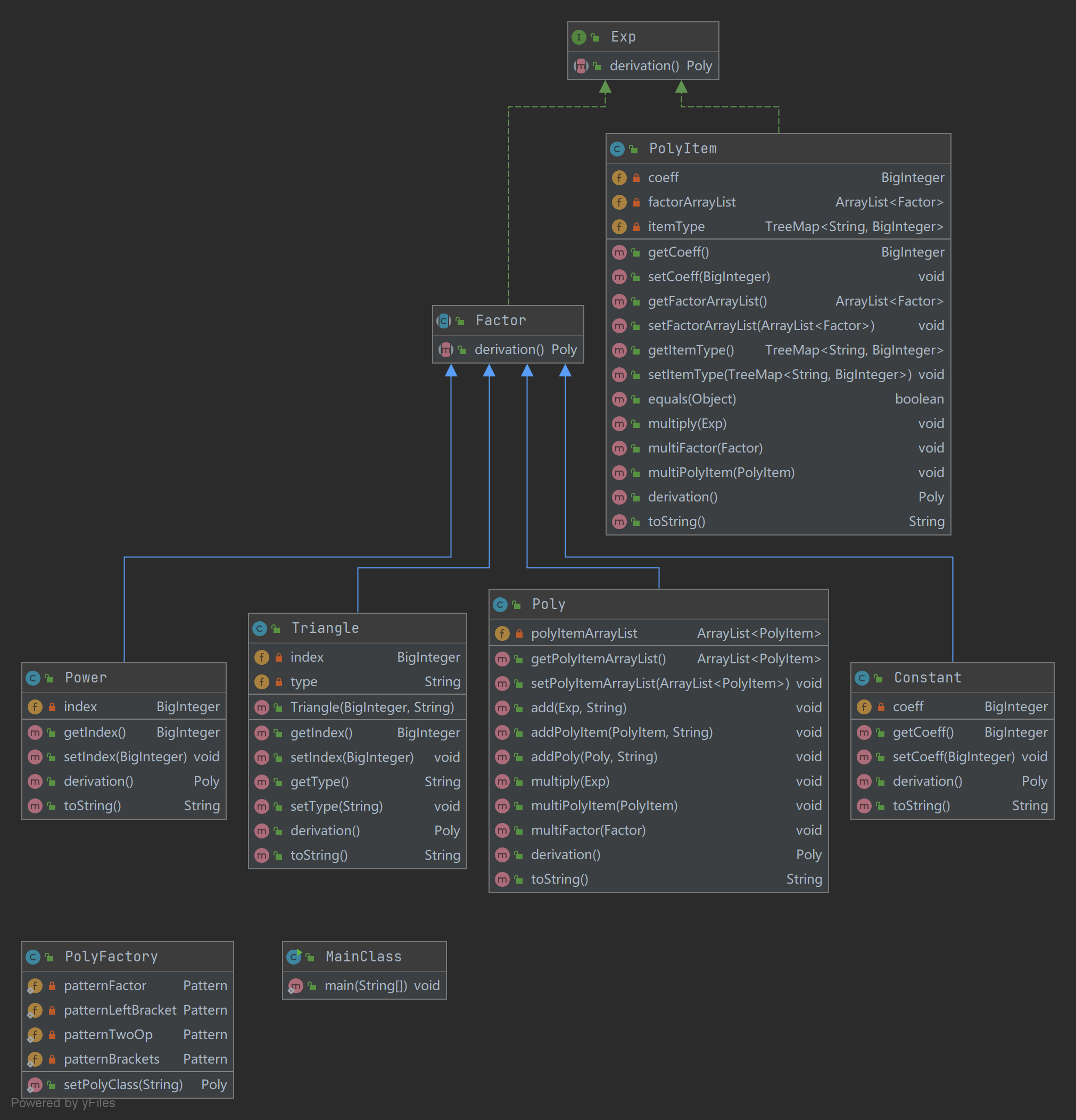Click the derivation() method in Exp interface

(x=644, y=67)
